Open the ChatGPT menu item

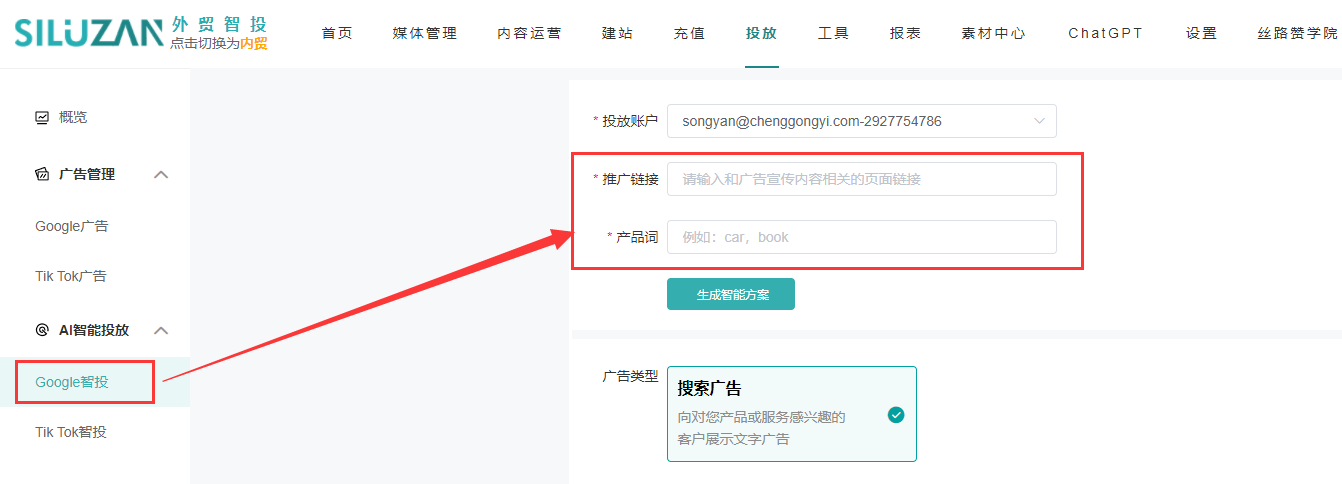point(1105,33)
